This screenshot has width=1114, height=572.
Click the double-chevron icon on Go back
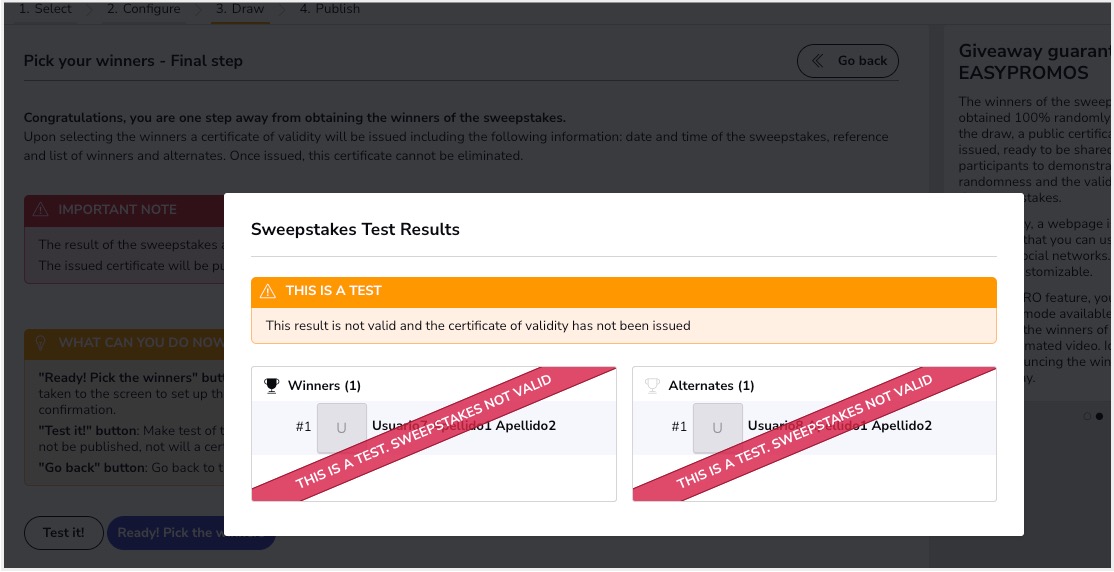click(818, 61)
